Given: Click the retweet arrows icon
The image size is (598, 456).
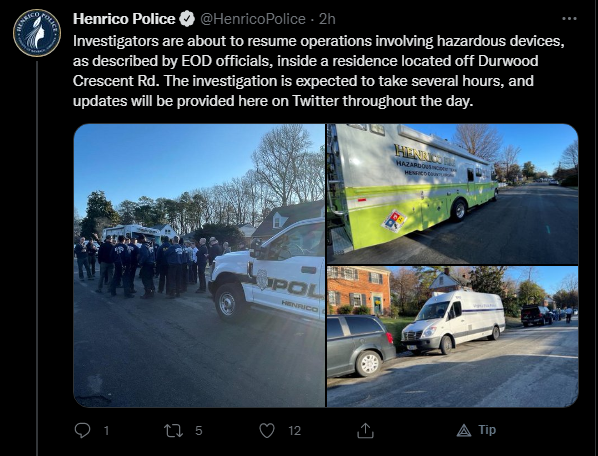Looking at the screenshot, I should (x=174, y=430).
